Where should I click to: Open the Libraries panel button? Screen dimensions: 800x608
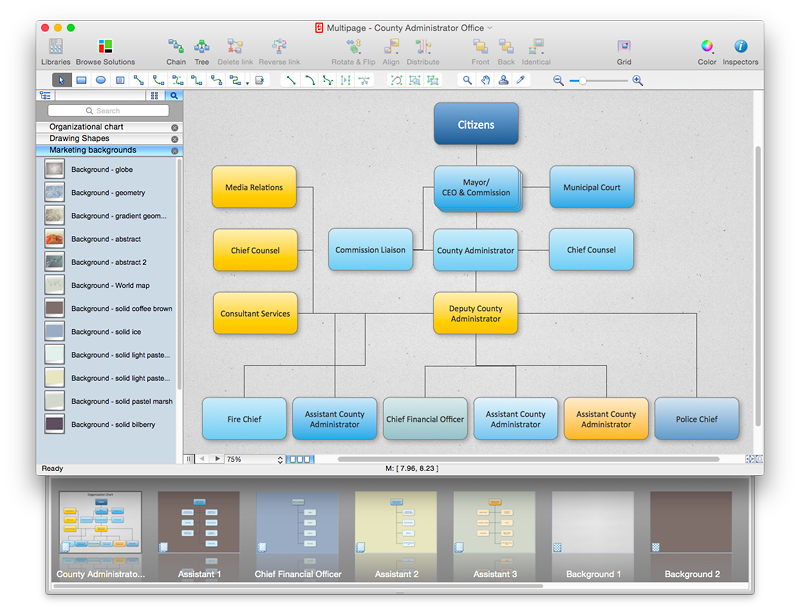[x=56, y=52]
